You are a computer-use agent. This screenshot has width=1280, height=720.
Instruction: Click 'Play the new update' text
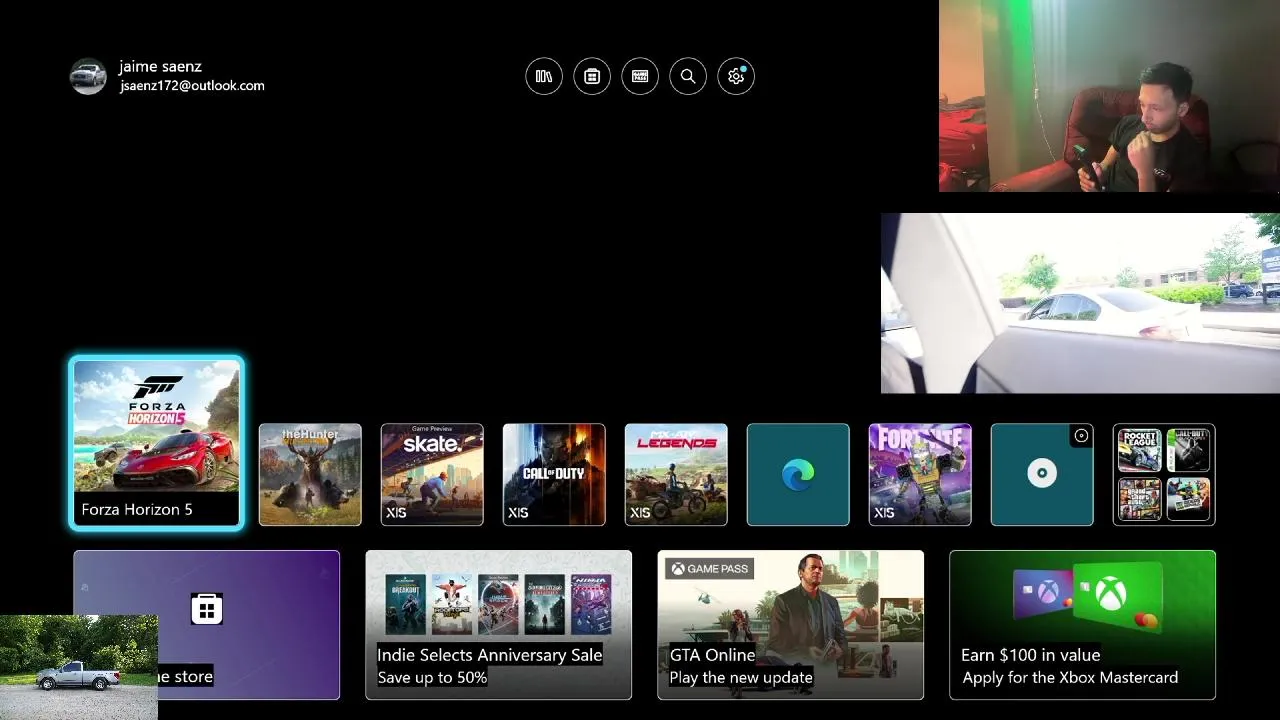coord(741,678)
